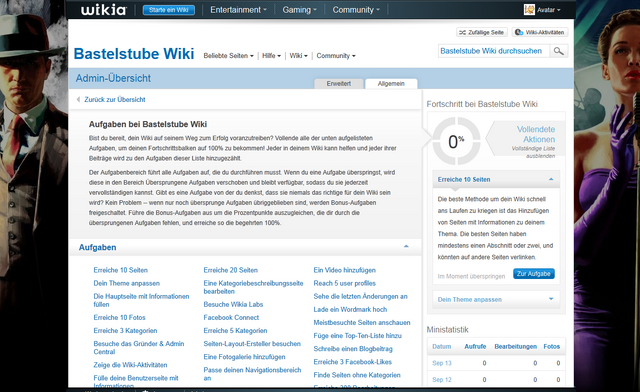Open Facebook Connect task

coord(231,317)
